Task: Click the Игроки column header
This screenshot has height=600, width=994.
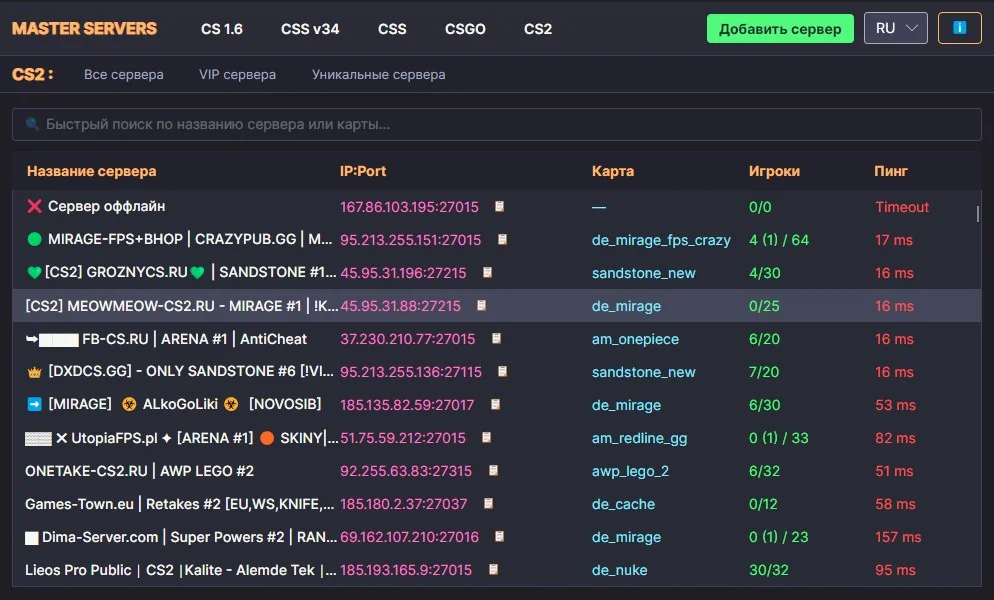Action: click(x=774, y=171)
